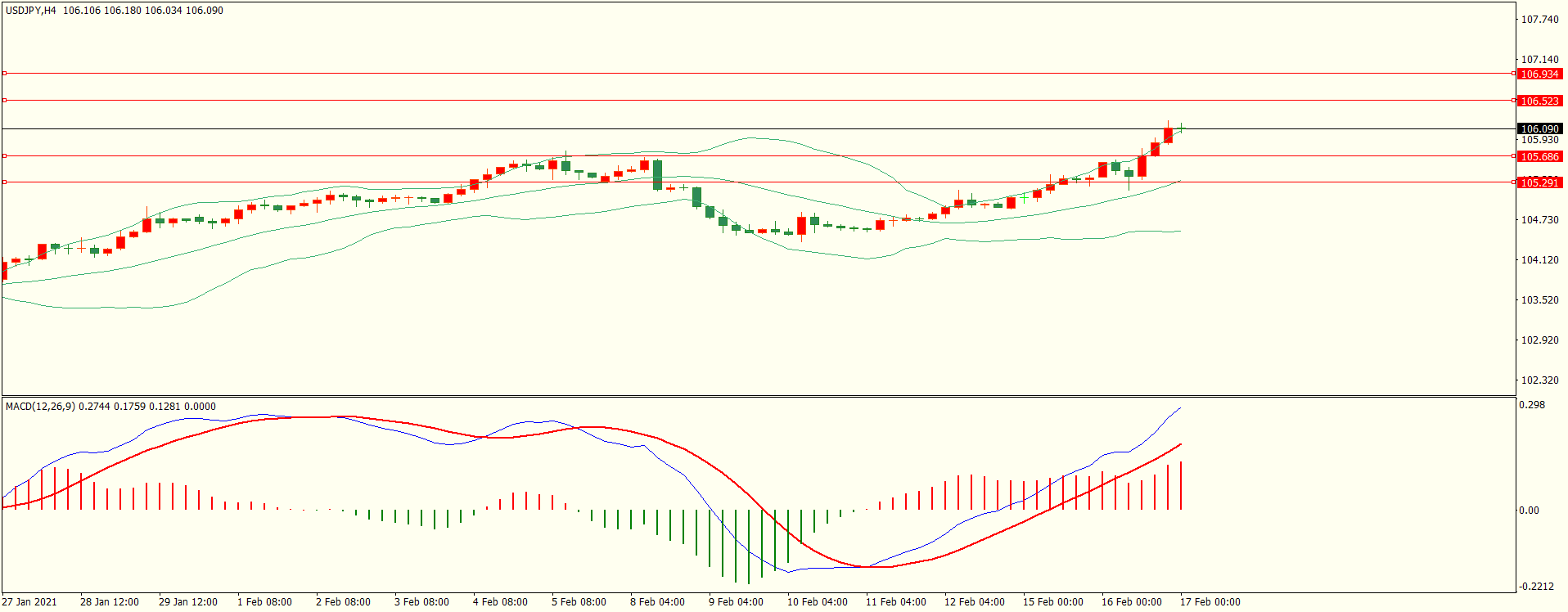Click the 2 Feb 08:00 time label
The image size is (1568, 612).
click(343, 602)
